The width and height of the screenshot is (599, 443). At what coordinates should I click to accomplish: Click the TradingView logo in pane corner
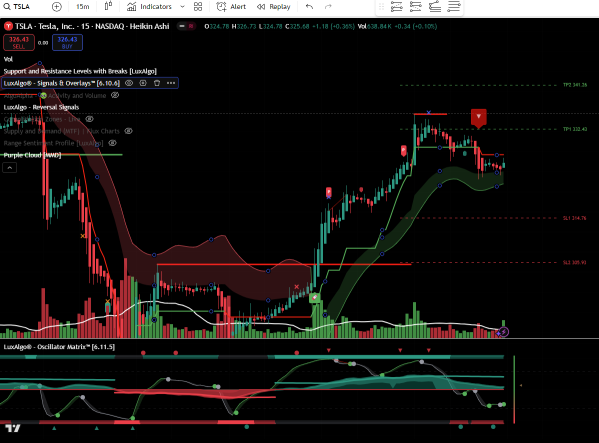pos(13,428)
